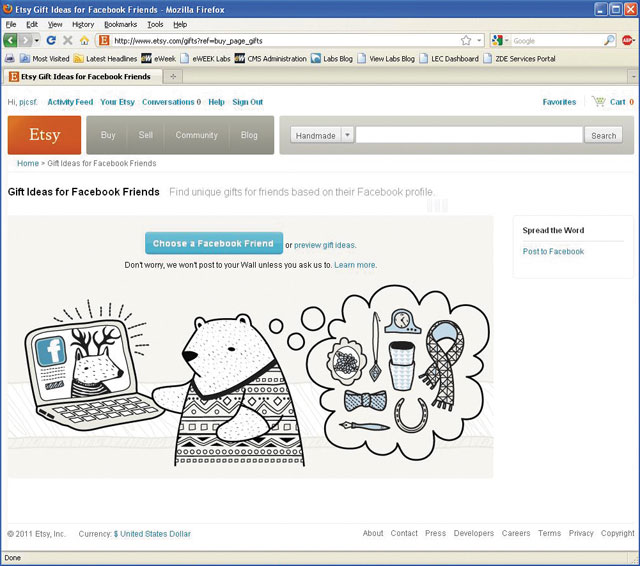The image size is (640, 566).
Task: Open Favorites link
Action: [559, 102]
